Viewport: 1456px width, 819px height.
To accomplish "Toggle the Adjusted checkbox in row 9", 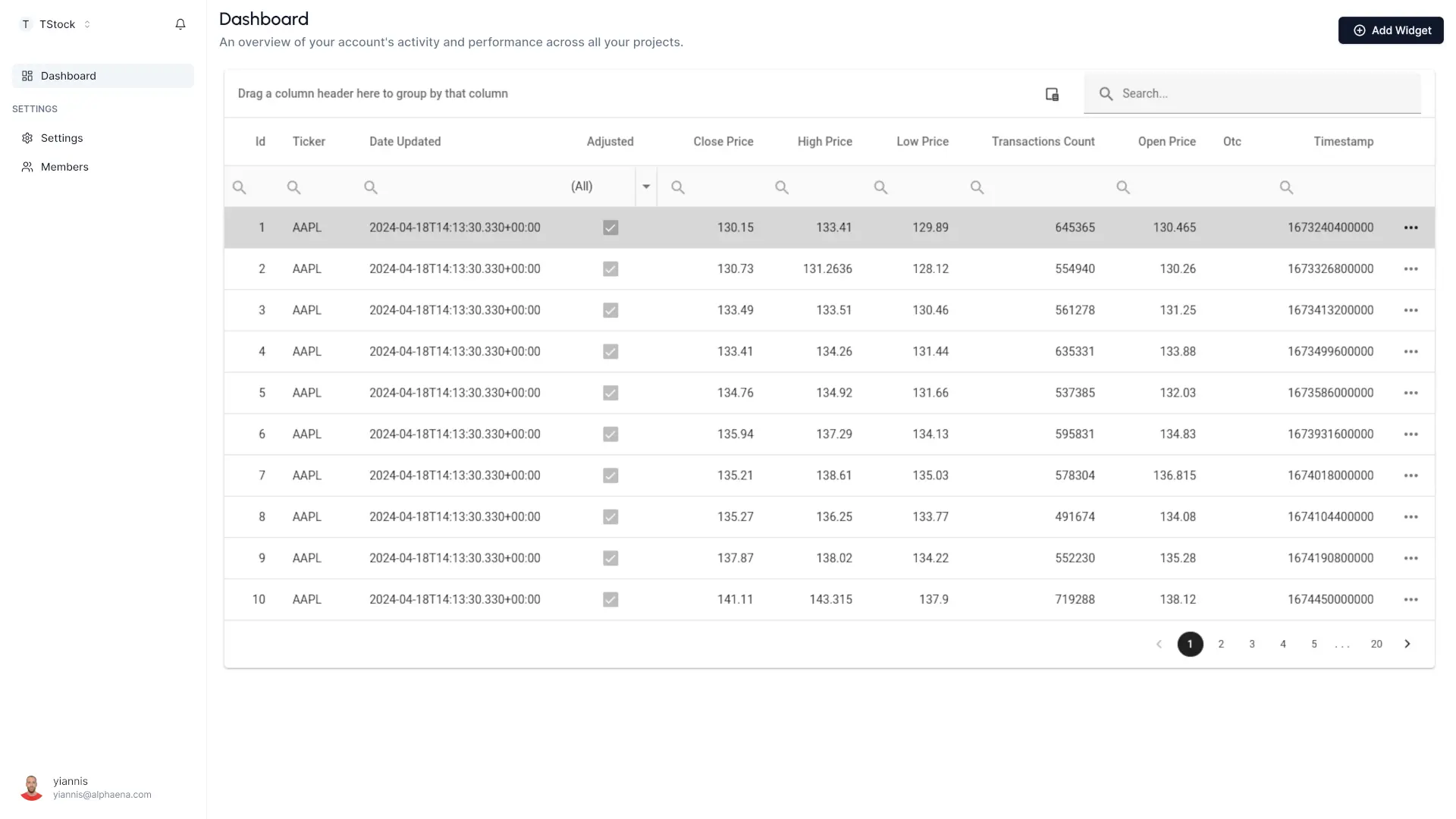I will tap(610, 558).
